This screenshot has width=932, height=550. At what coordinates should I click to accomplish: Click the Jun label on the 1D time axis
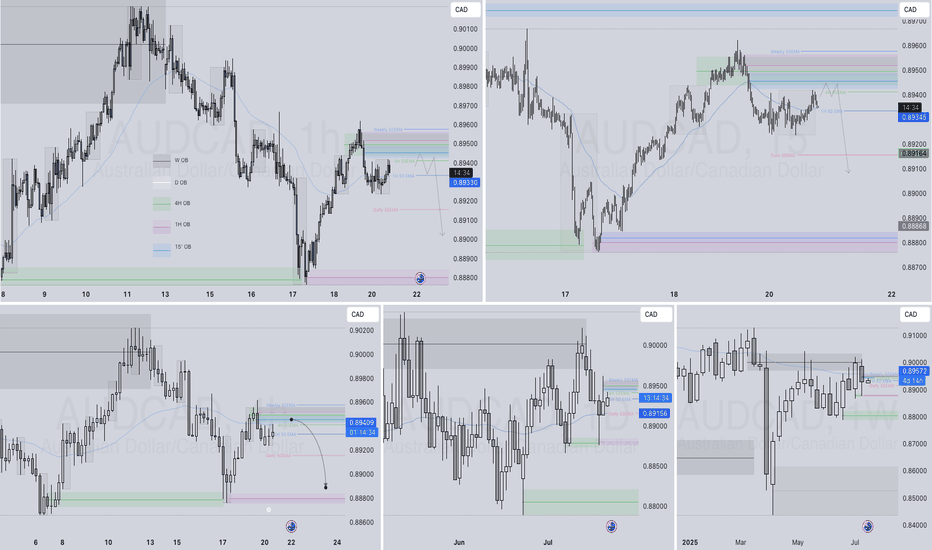[459, 542]
